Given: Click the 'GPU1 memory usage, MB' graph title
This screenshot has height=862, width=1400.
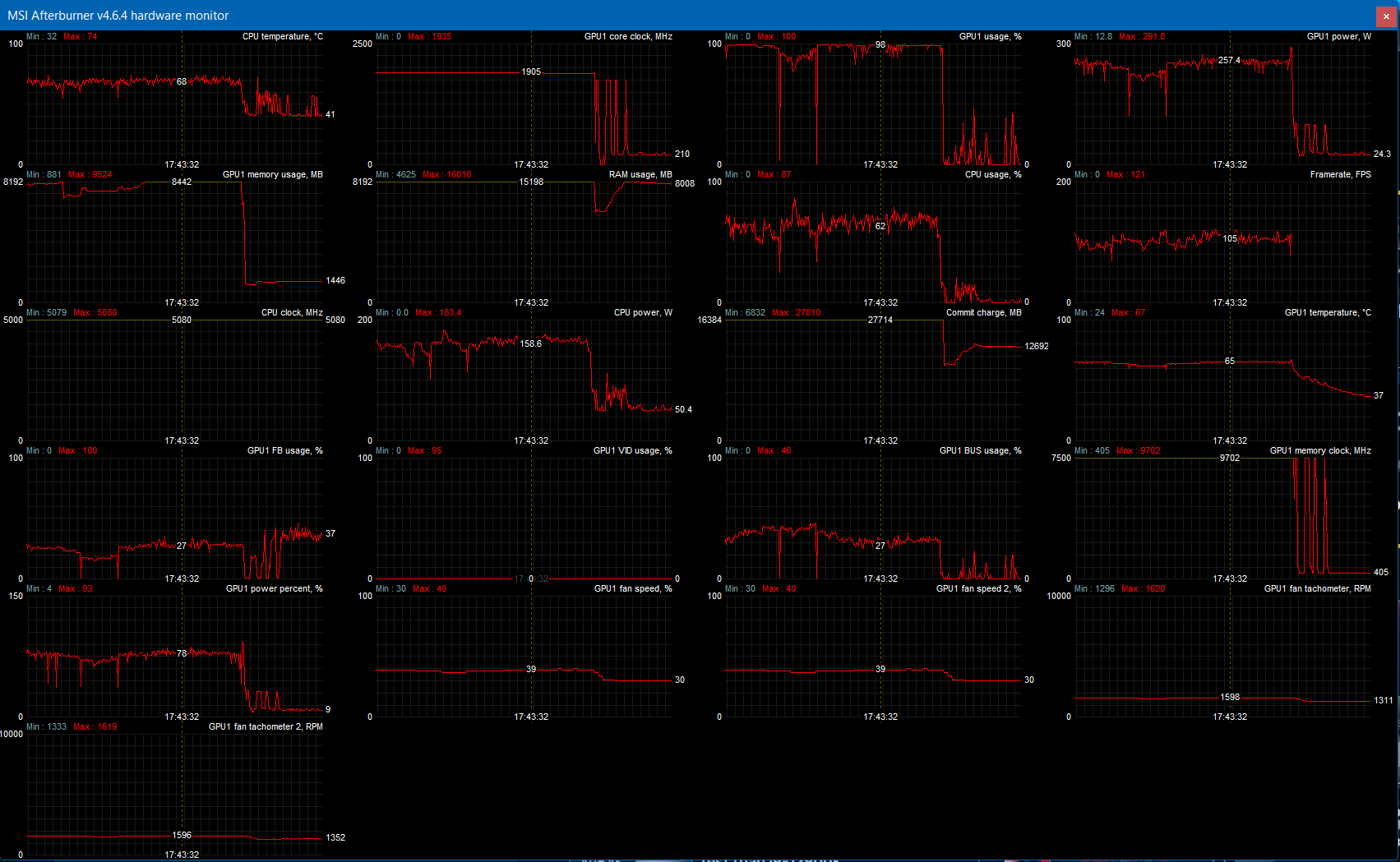Looking at the screenshot, I should coord(272,174).
